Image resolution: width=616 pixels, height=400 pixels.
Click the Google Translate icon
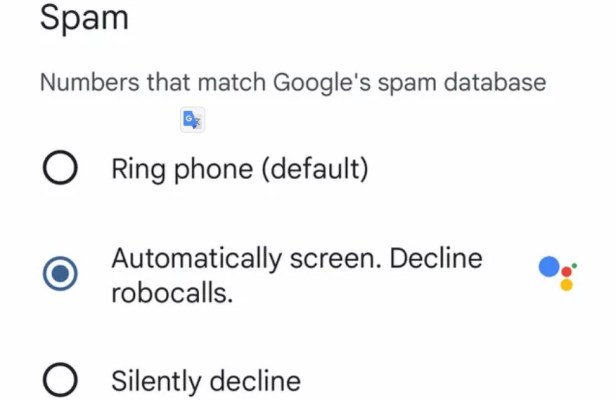click(192, 120)
